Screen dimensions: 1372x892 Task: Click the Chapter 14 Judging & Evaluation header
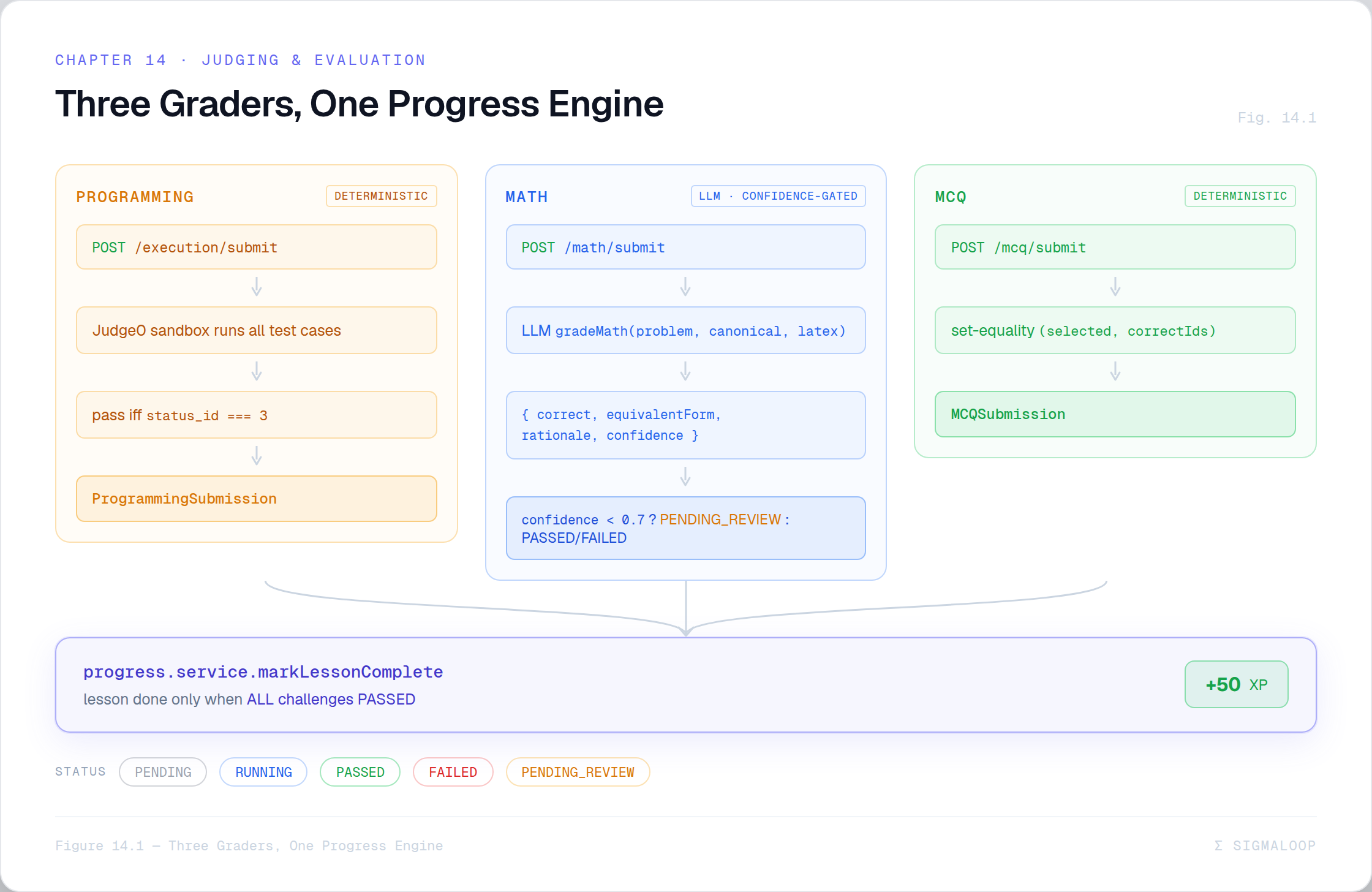241,60
